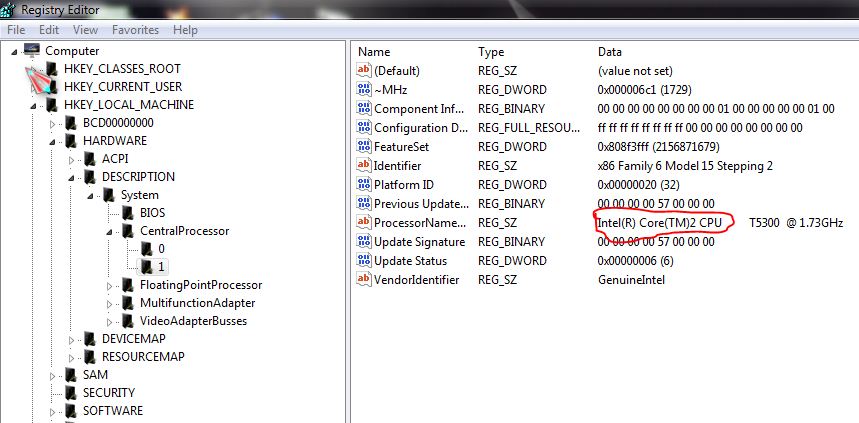Select the Platform ID value entry
Viewport: 859px width, 423px height.
[x=404, y=185]
